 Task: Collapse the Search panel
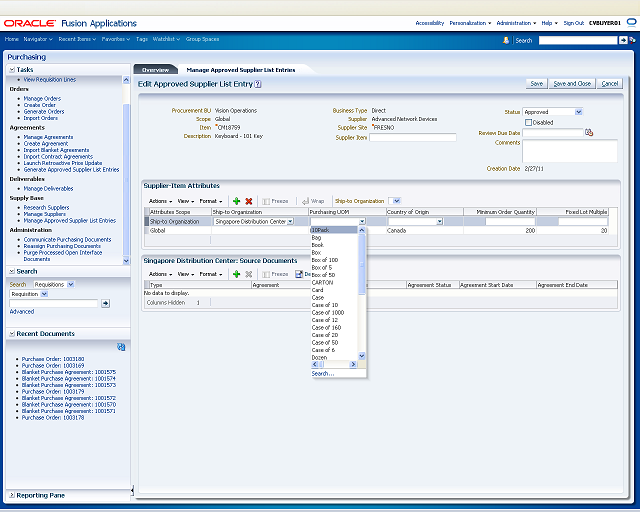12,272
